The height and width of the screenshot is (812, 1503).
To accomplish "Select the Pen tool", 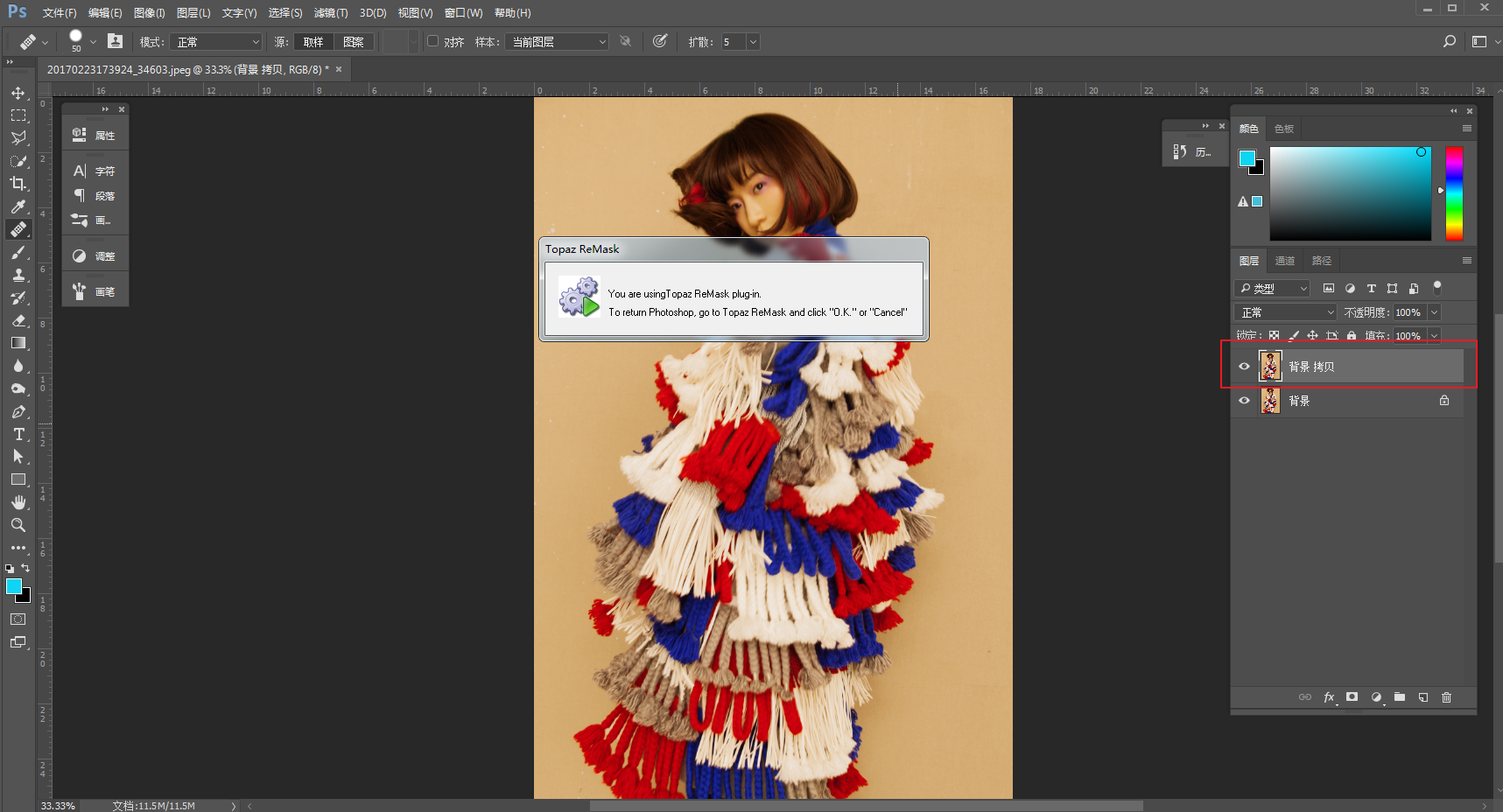I will pos(18,411).
